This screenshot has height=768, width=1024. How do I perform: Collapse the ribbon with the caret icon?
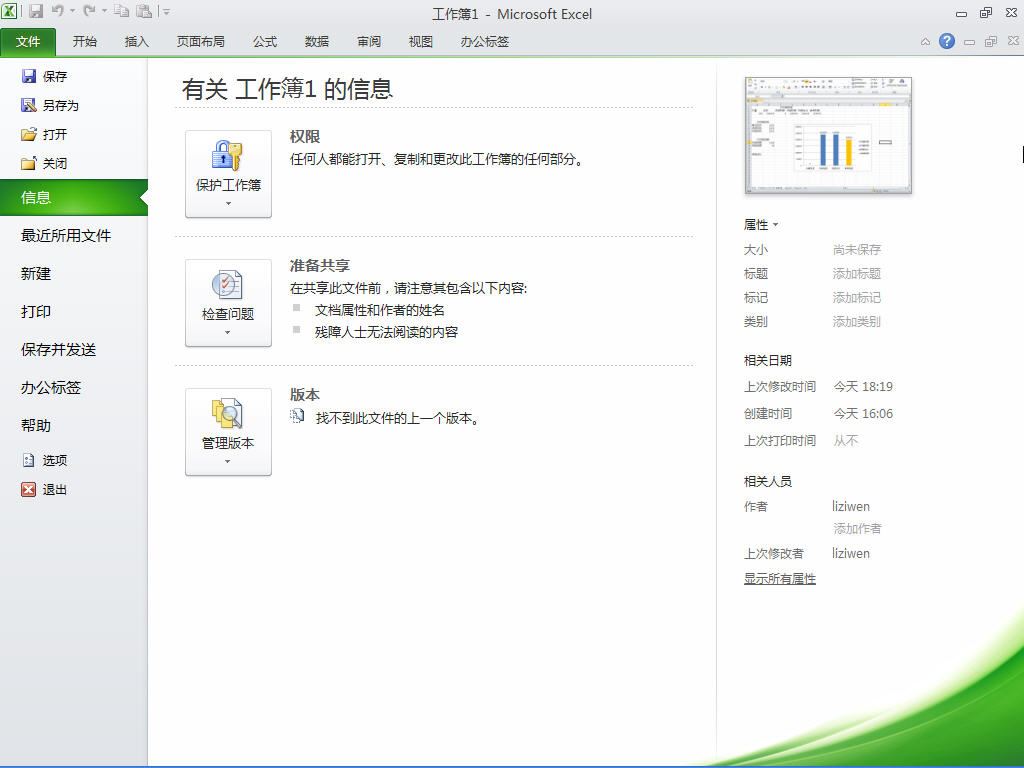925,42
